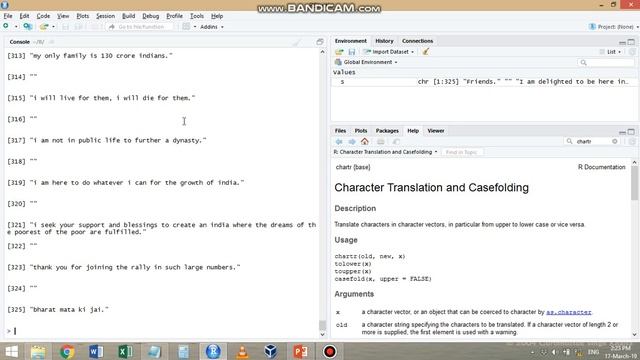The height and width of the screenshot is (360, 640).
Task: Click the Environment refresh icon
Action: coord(632,52)
